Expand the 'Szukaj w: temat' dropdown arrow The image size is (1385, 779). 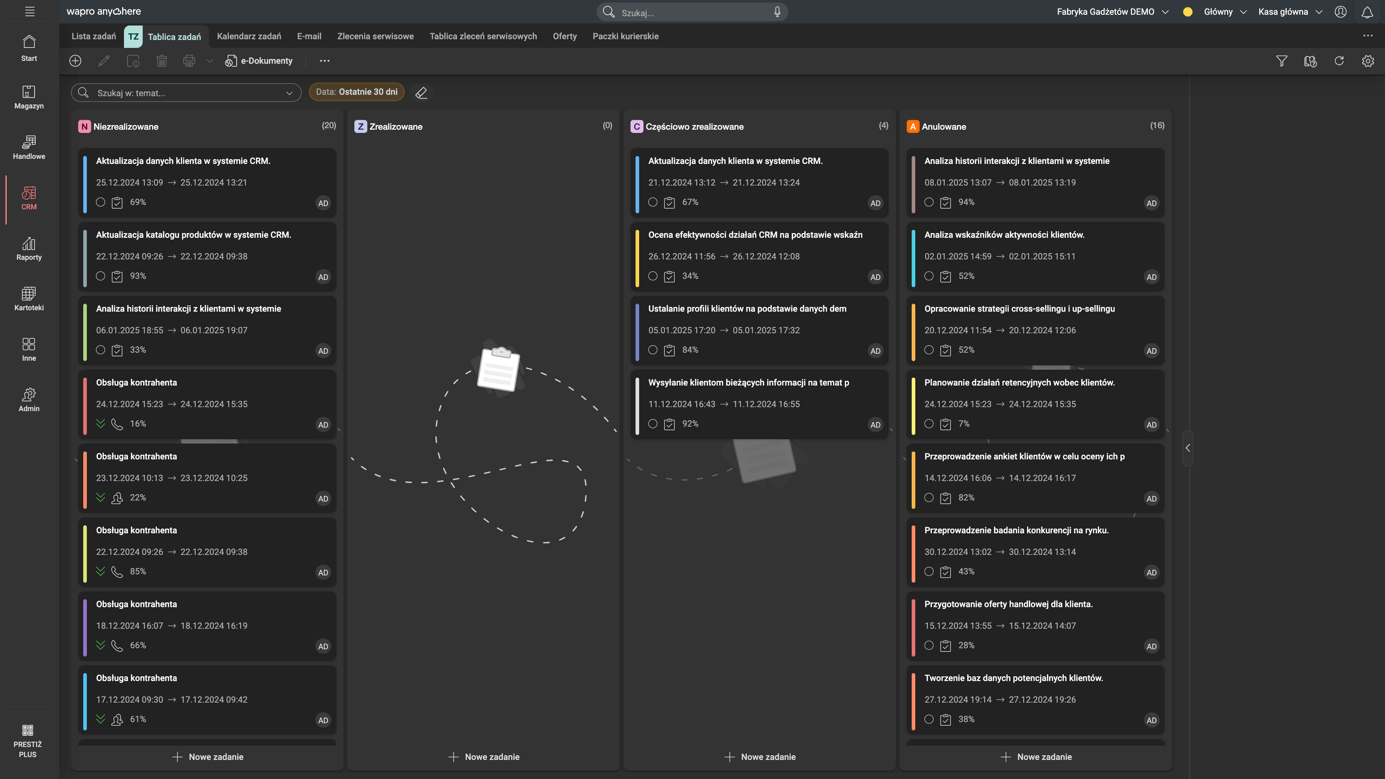(289, 93)
